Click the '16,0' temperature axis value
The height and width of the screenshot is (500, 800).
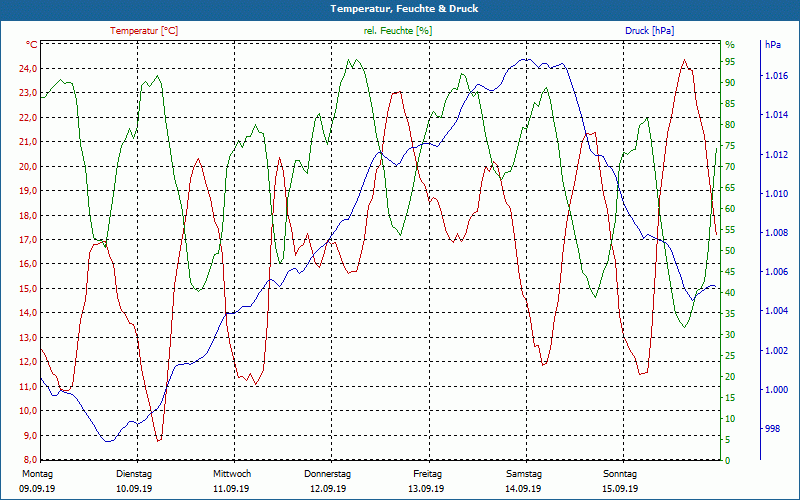tap(28, 264)
